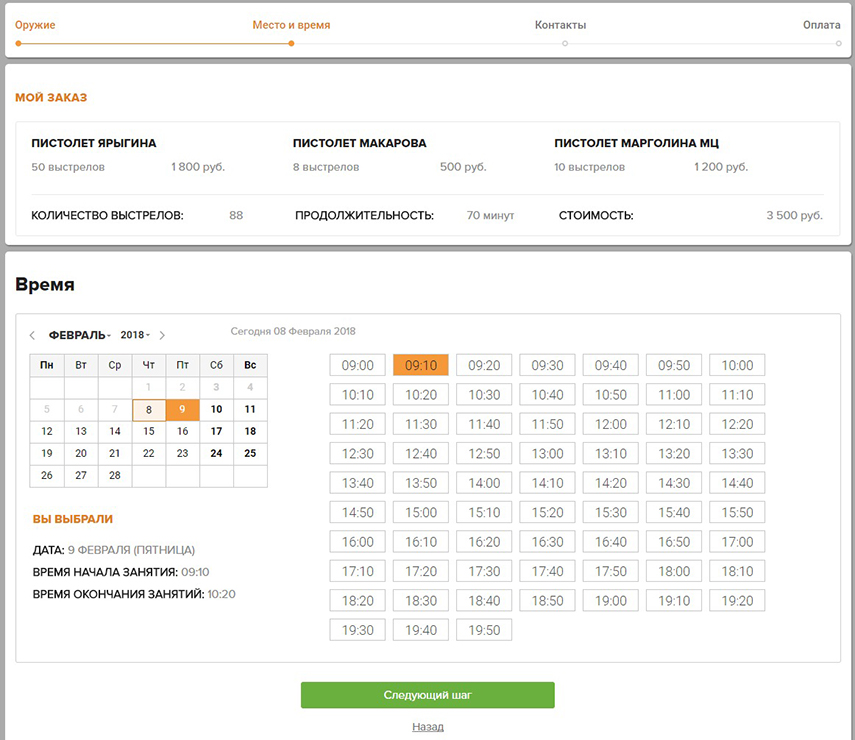Click the ПИСТОЛЕТ МАРГОЛИНА МЦ heading
Viewport: 855px width, 740px height.
pyautogui.click(x=636, y=143)
